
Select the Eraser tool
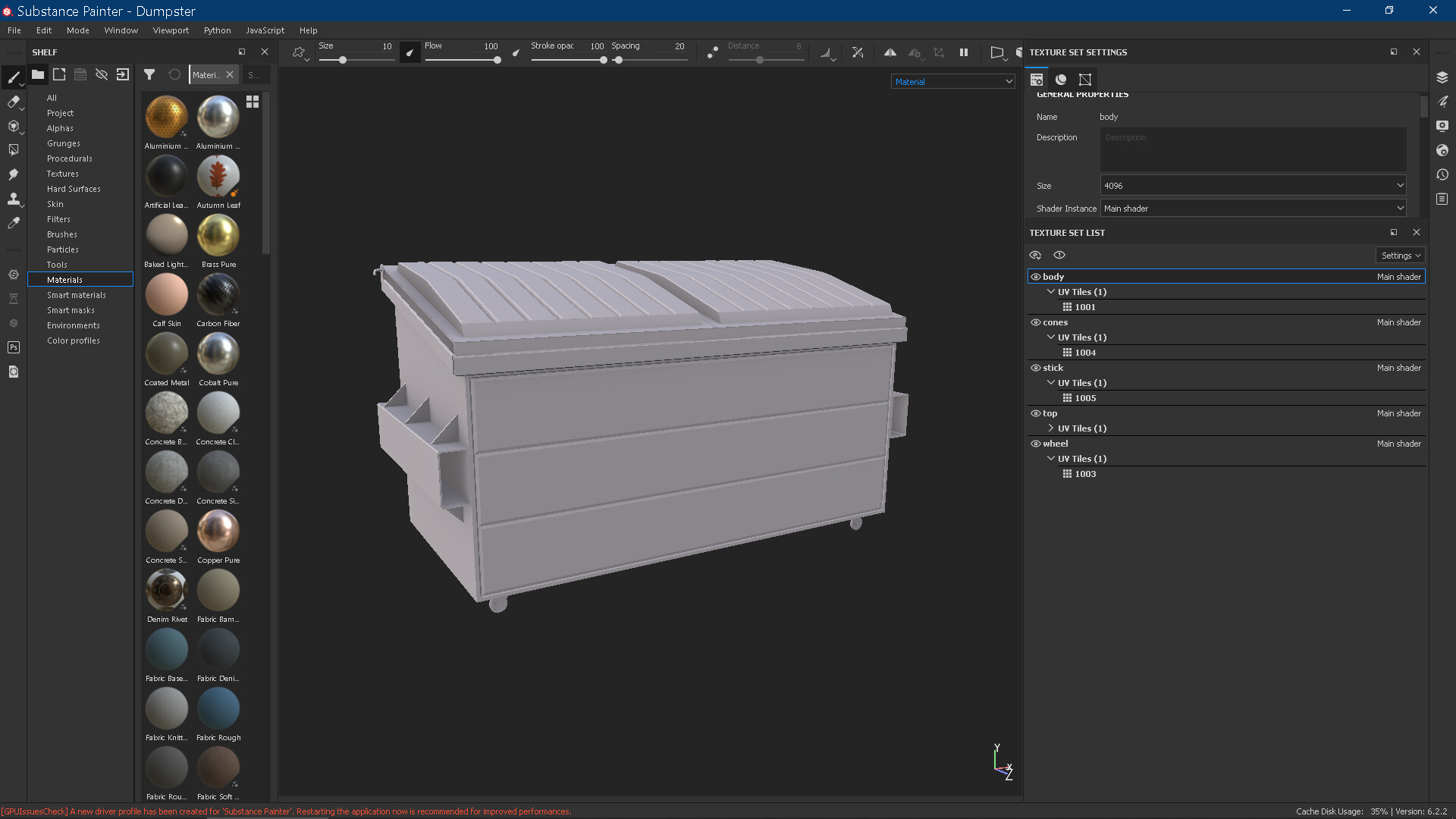[14, 100]
